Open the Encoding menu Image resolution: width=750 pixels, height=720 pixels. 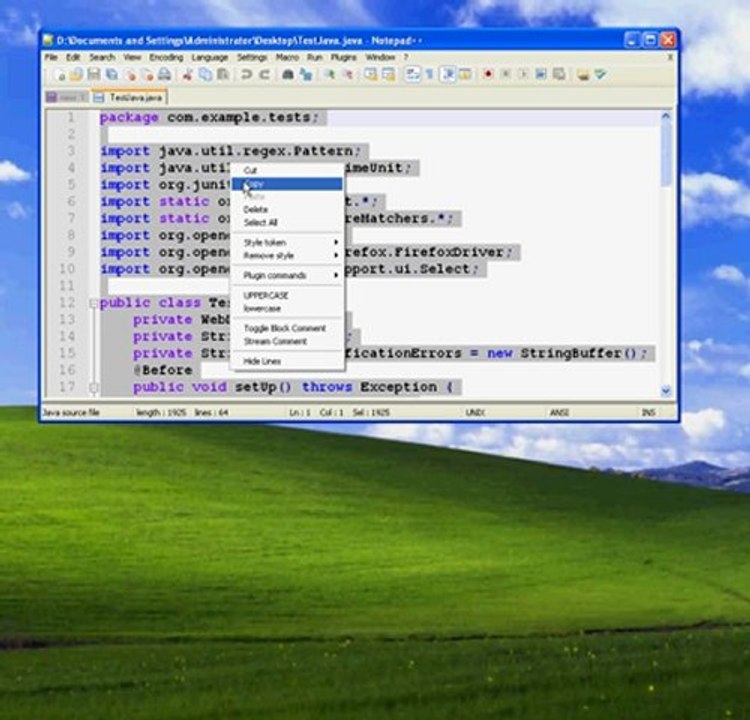(x=166, y=57)
